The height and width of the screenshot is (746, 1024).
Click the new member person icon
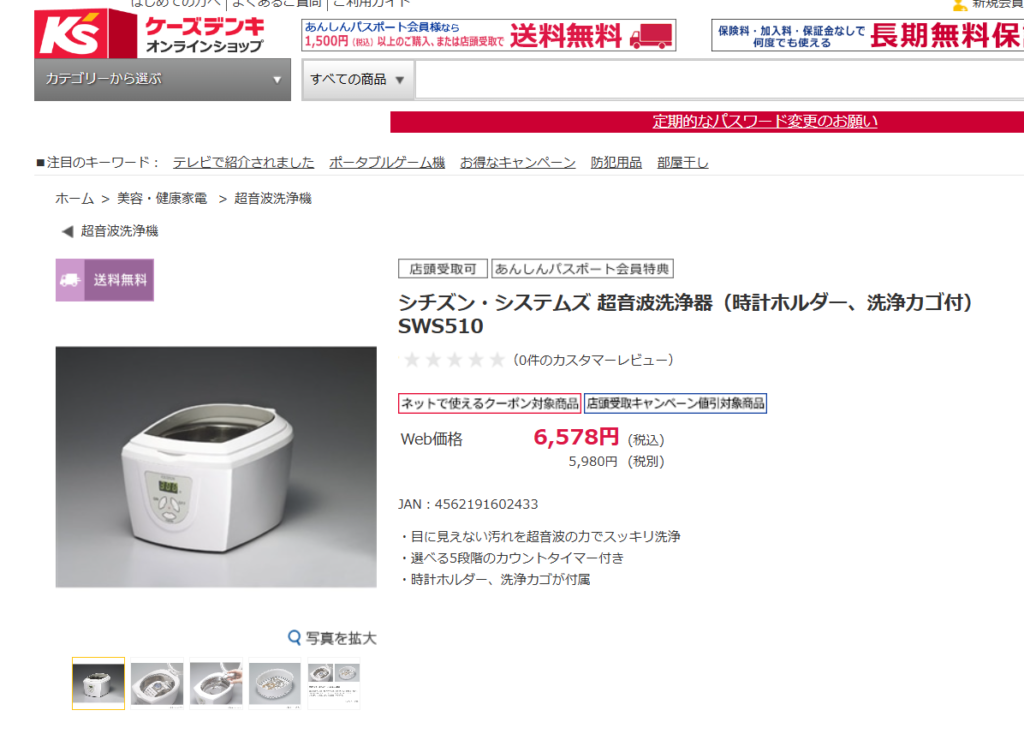(959, 5)
